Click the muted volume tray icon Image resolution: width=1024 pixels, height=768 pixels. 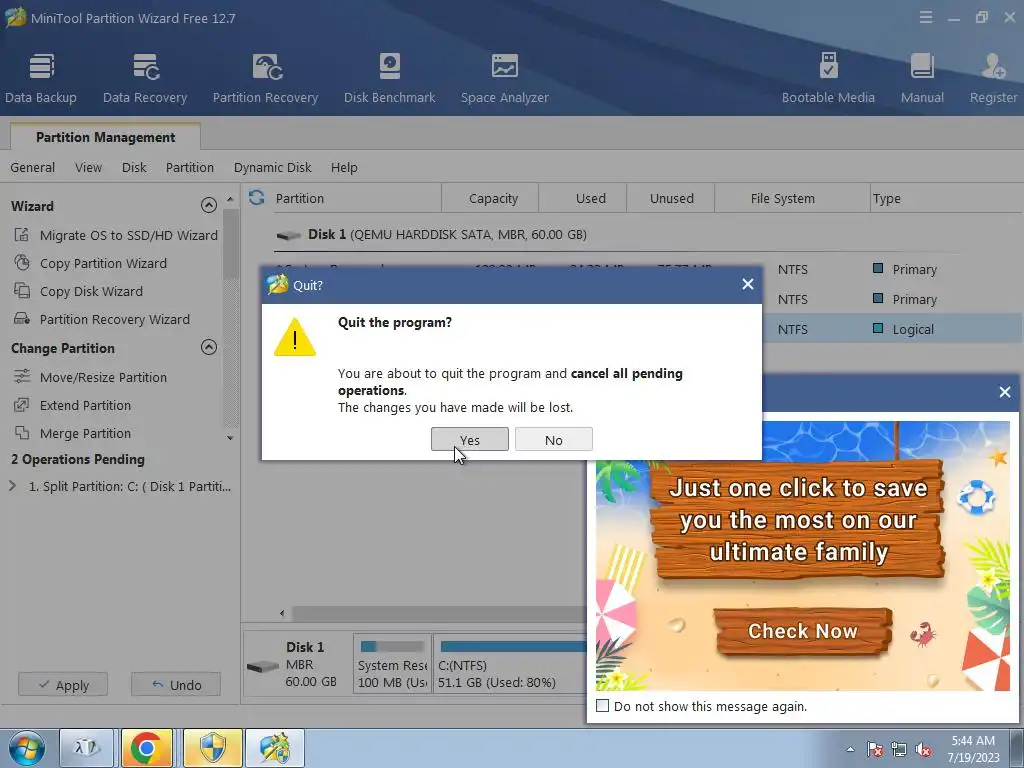point(923,749)
